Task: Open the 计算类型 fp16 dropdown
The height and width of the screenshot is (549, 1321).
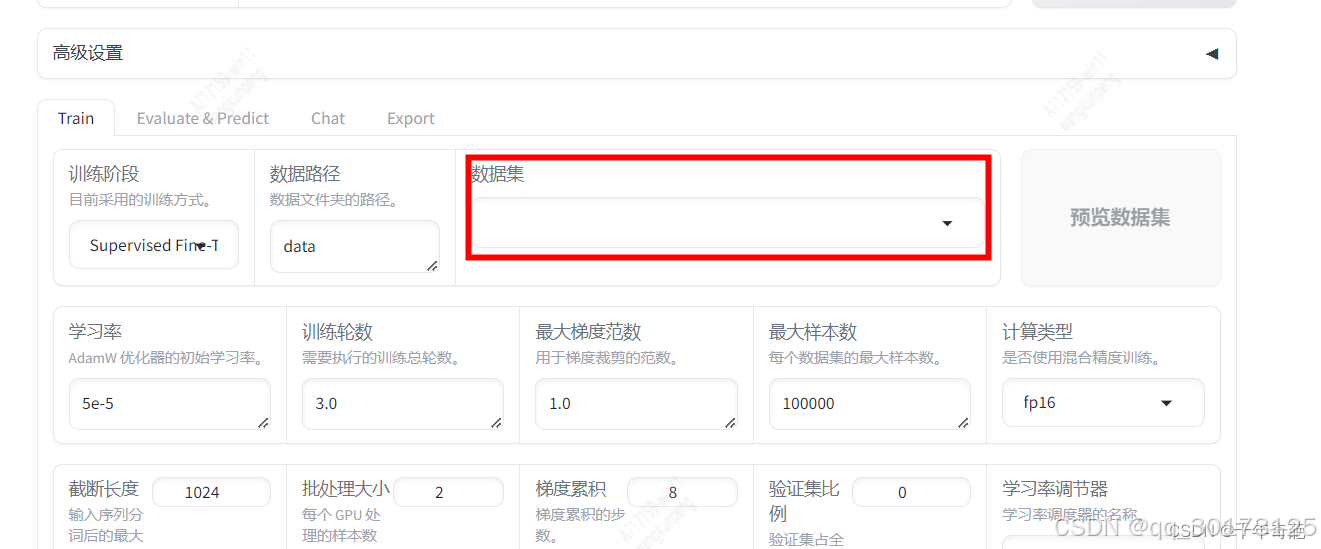Action: pos(1103,403)
